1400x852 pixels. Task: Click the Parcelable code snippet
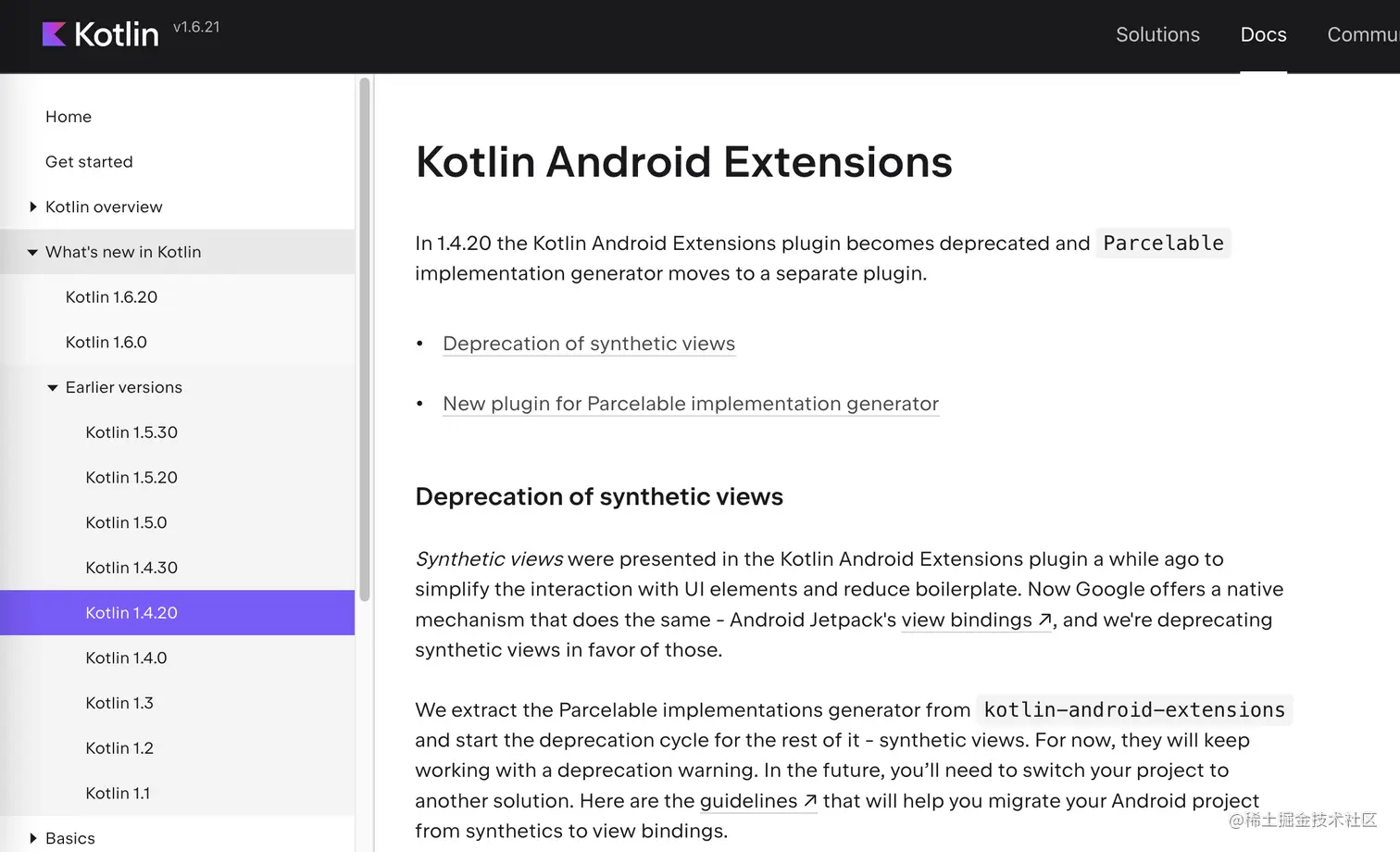[1163, 244]
